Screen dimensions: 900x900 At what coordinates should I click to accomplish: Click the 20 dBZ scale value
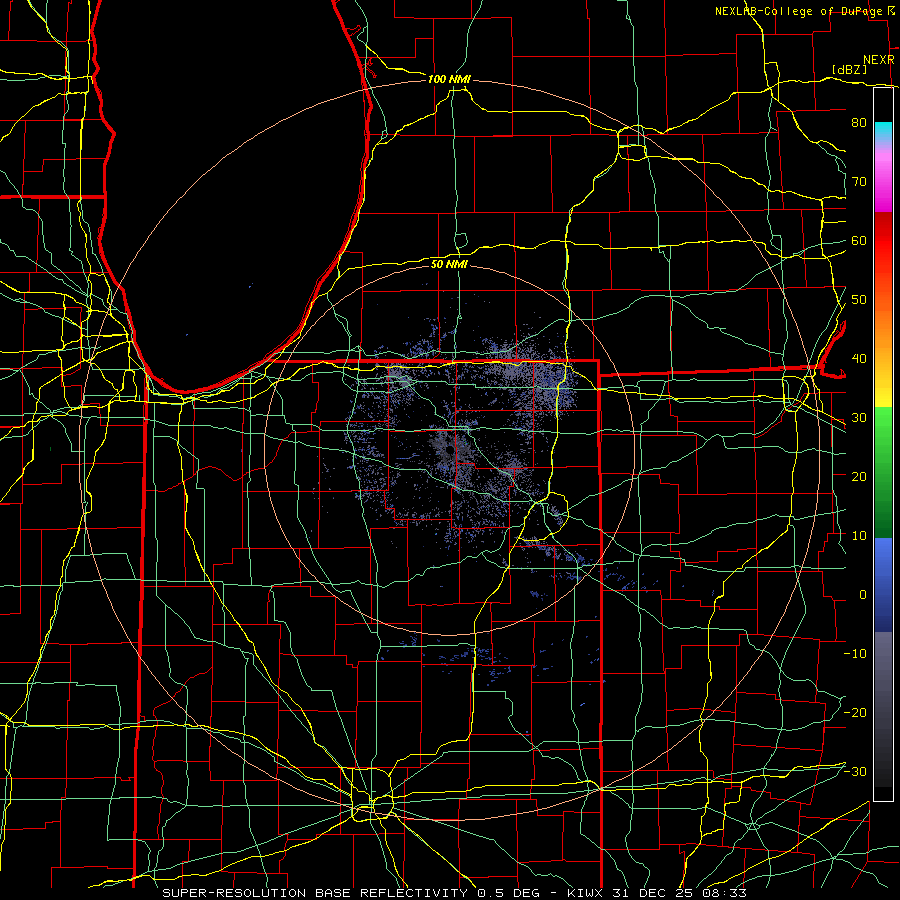(859, 476)
